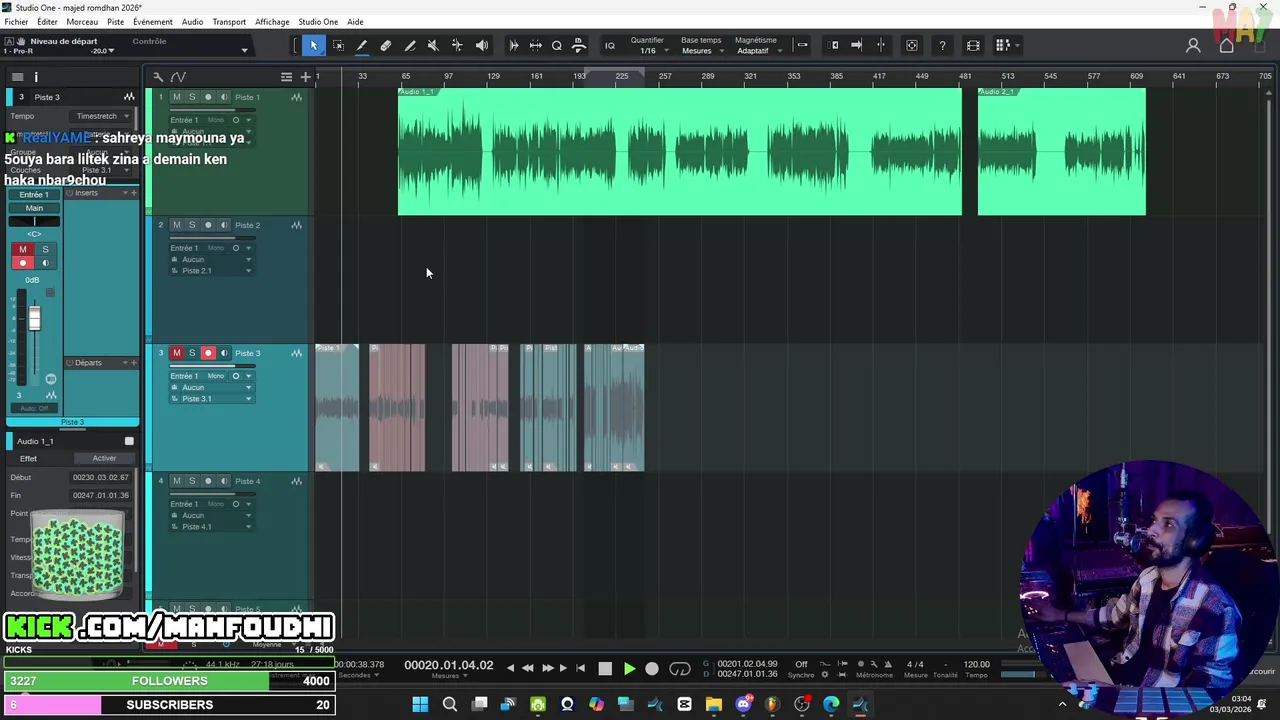1280x720 pixels.
Task: Click the 120.00 tempo field
Action: (x=976, y=664)
